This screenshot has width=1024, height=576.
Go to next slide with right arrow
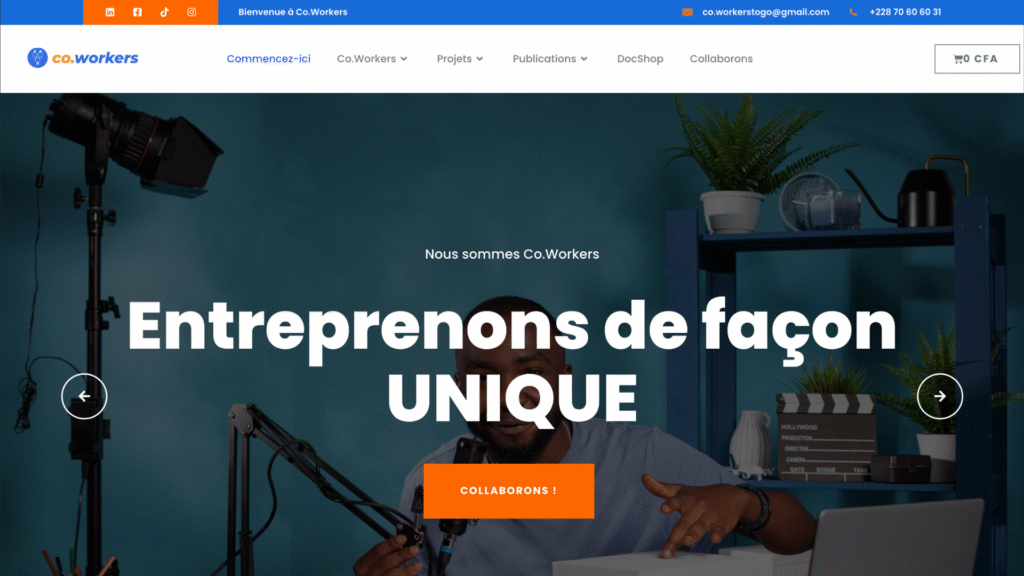tap(940, 396)
